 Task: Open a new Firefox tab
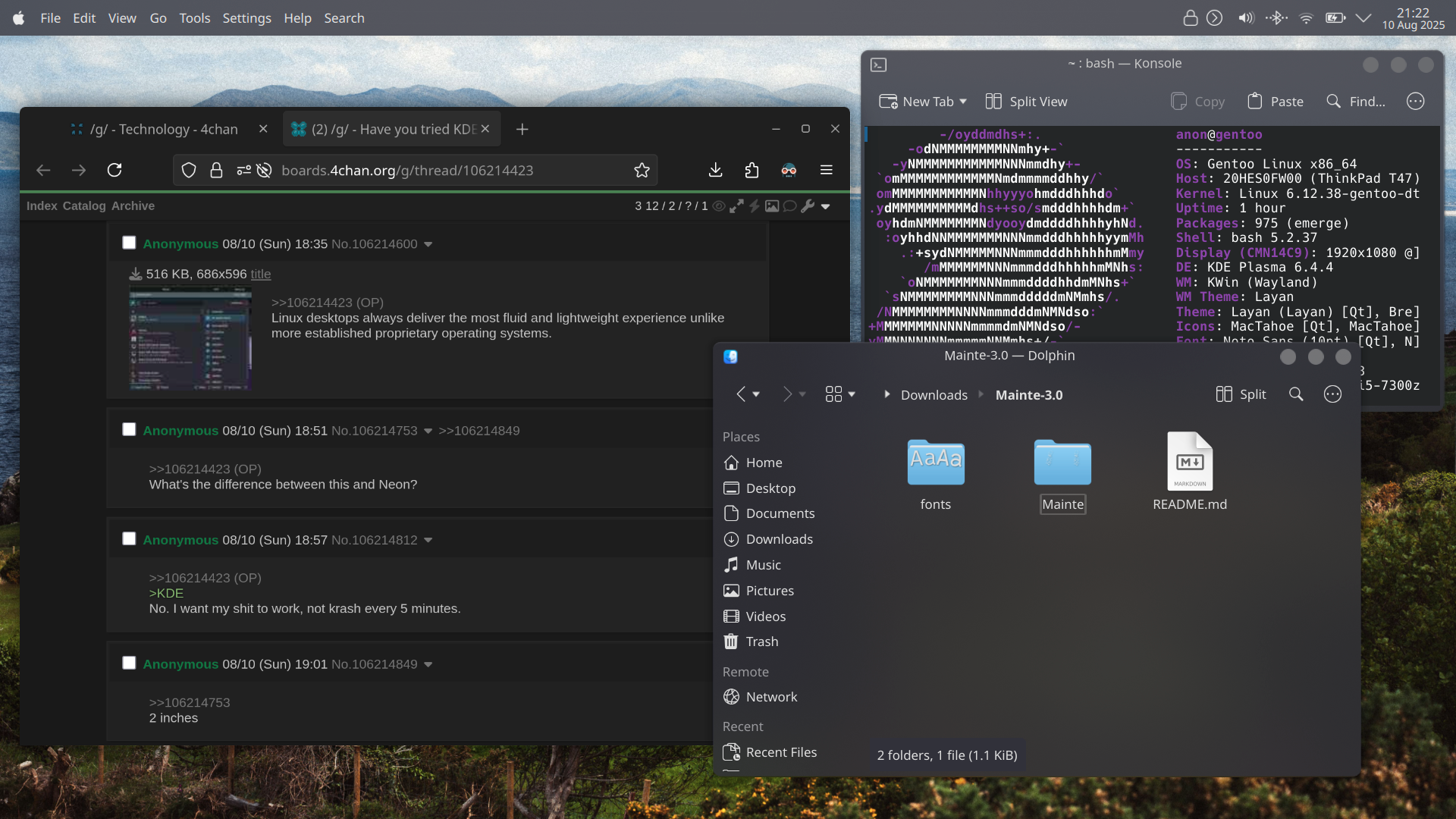[x=522, y=129]
